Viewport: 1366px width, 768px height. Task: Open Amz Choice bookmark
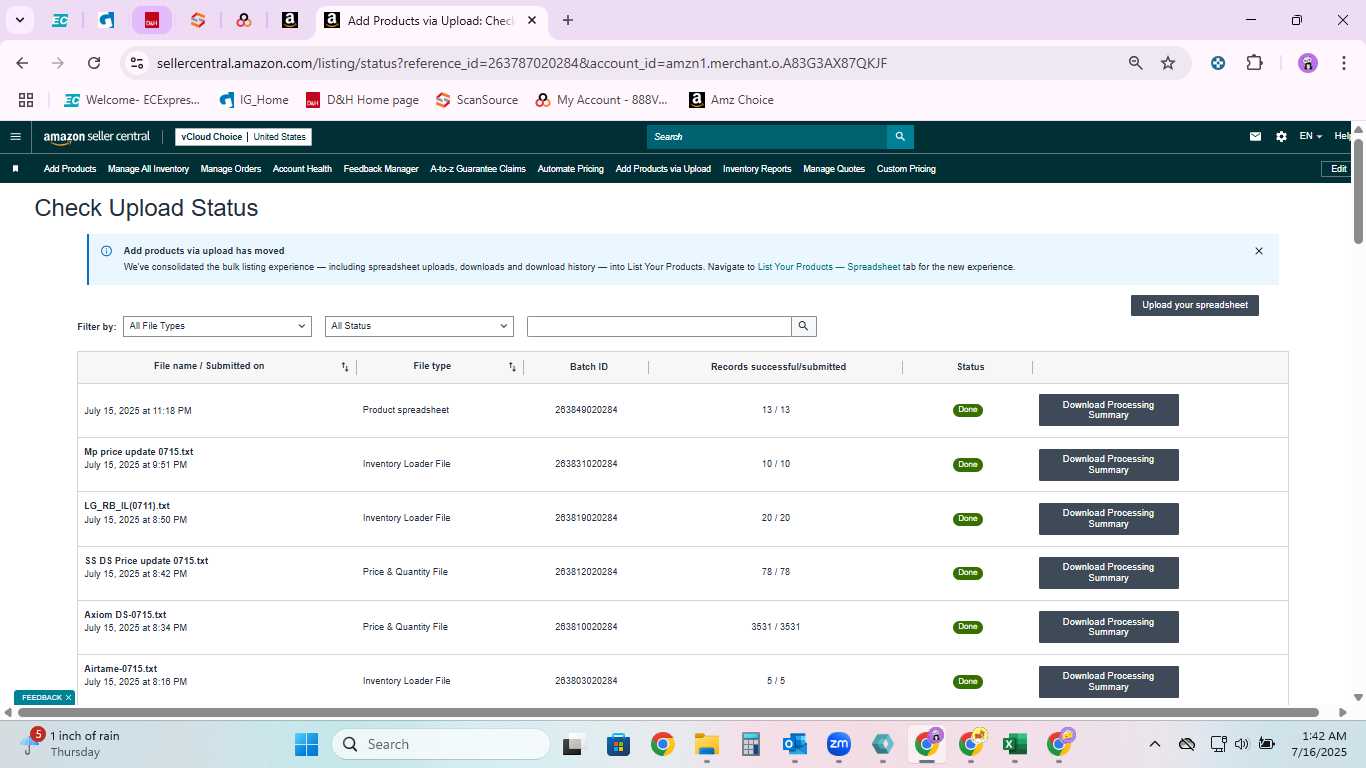pyautogui.click(x=731, y=100)
